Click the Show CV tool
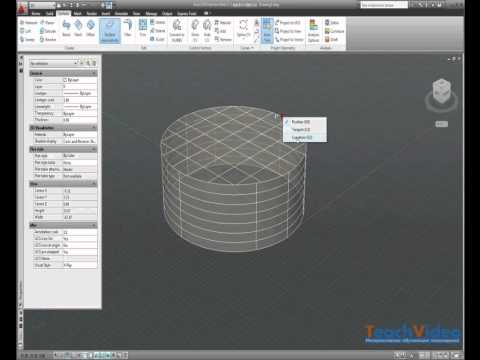The image size is (480, 360). 195,30
